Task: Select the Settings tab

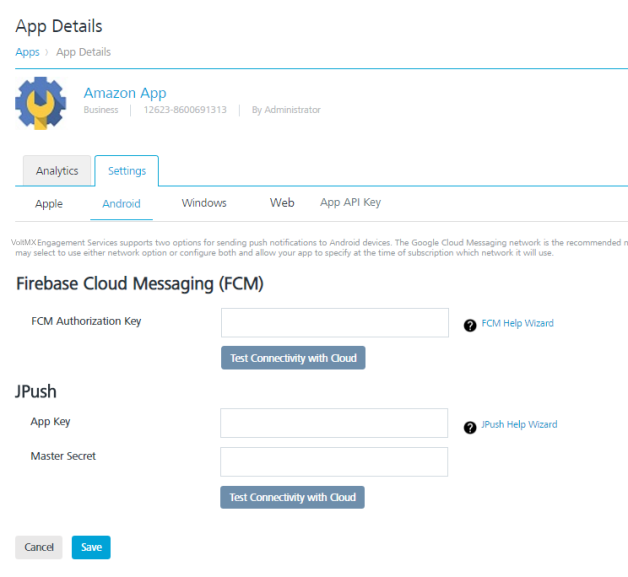Action: point(127,171)
